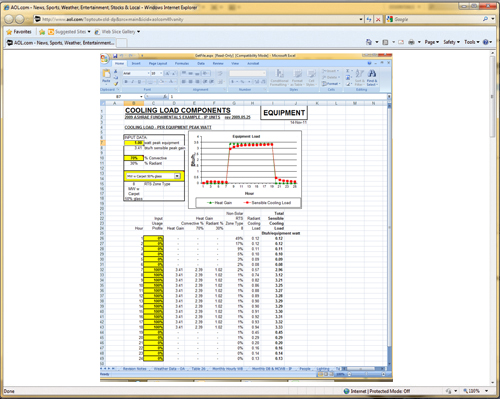Click the COOLING LOAD COMPONENTS title
Viewport: 500px width, 399px height.
click(178, 110)
